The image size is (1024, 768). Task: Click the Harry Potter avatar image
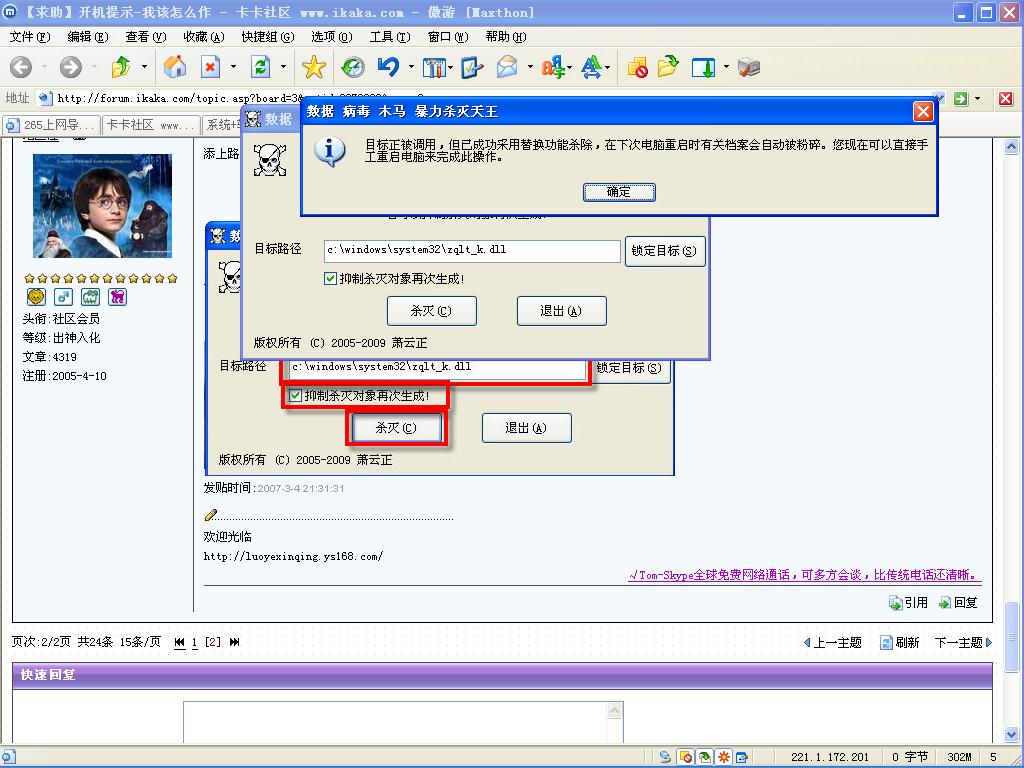point(103,206)
